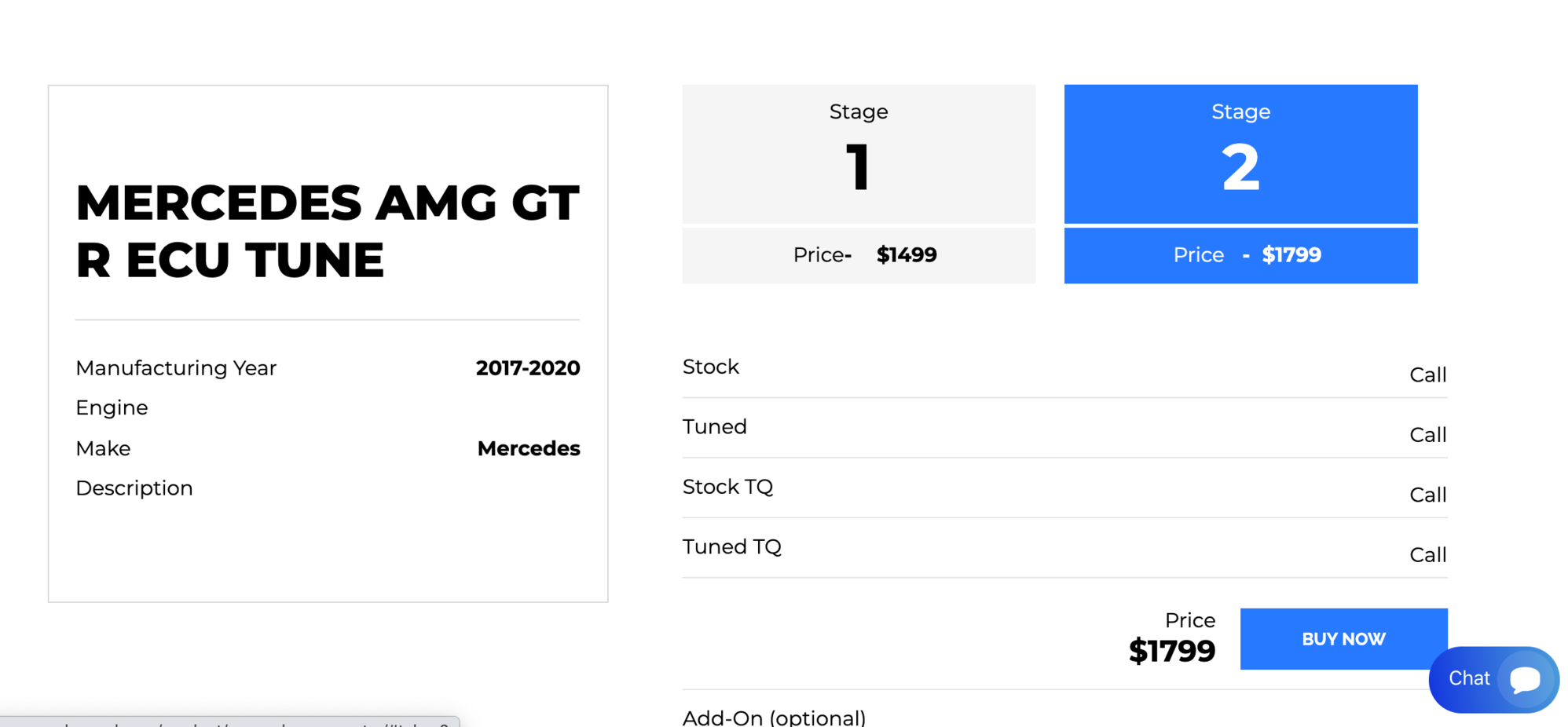Image resolution: width=1568 pixels, height=727 pixels.
Task: Click the Stage 1 $1499 price bar
Action: click(859, 255)
